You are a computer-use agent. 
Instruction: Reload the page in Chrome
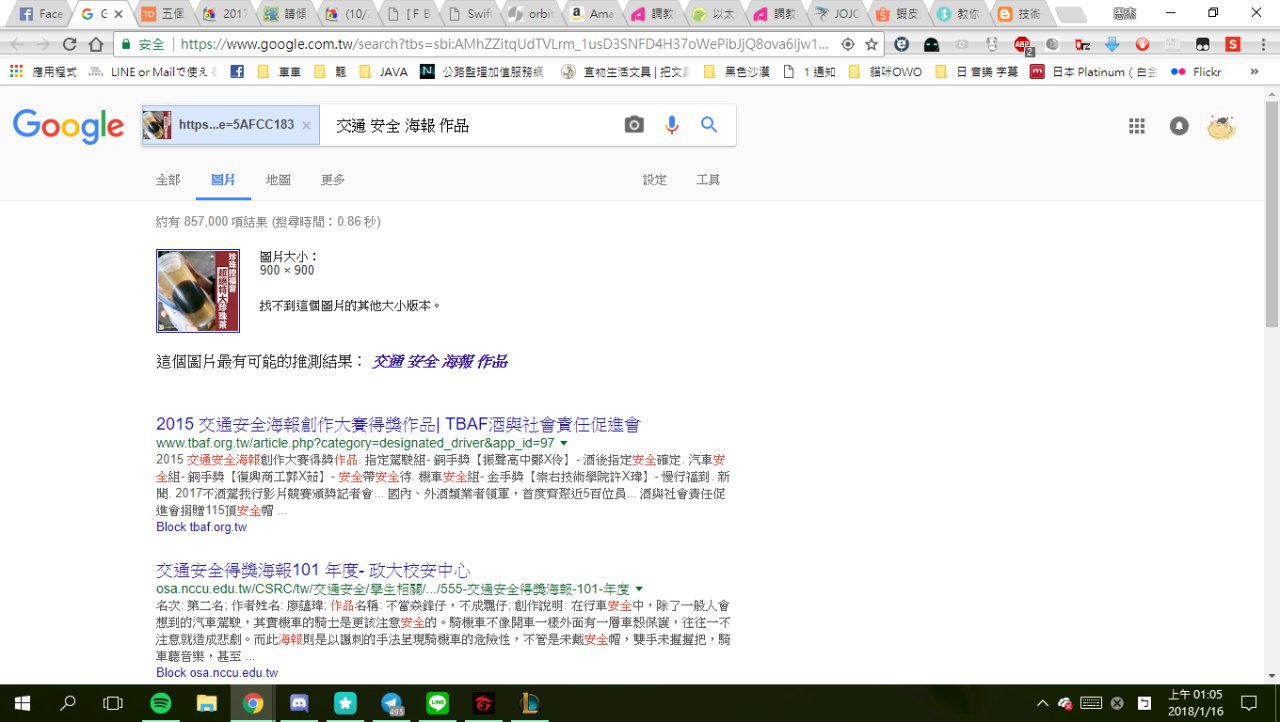[69, 44]
